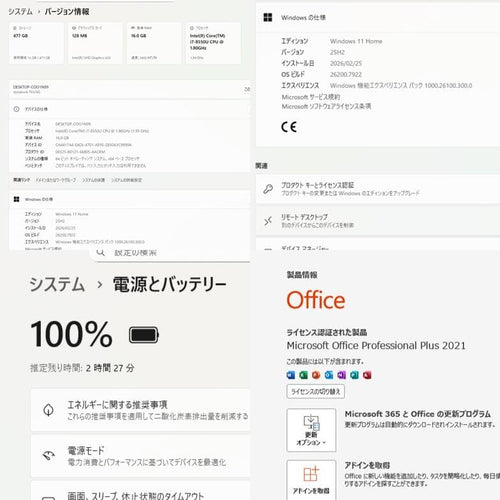Click the Excel icon under Office product

pyautogui.click(x=303, y=375)
